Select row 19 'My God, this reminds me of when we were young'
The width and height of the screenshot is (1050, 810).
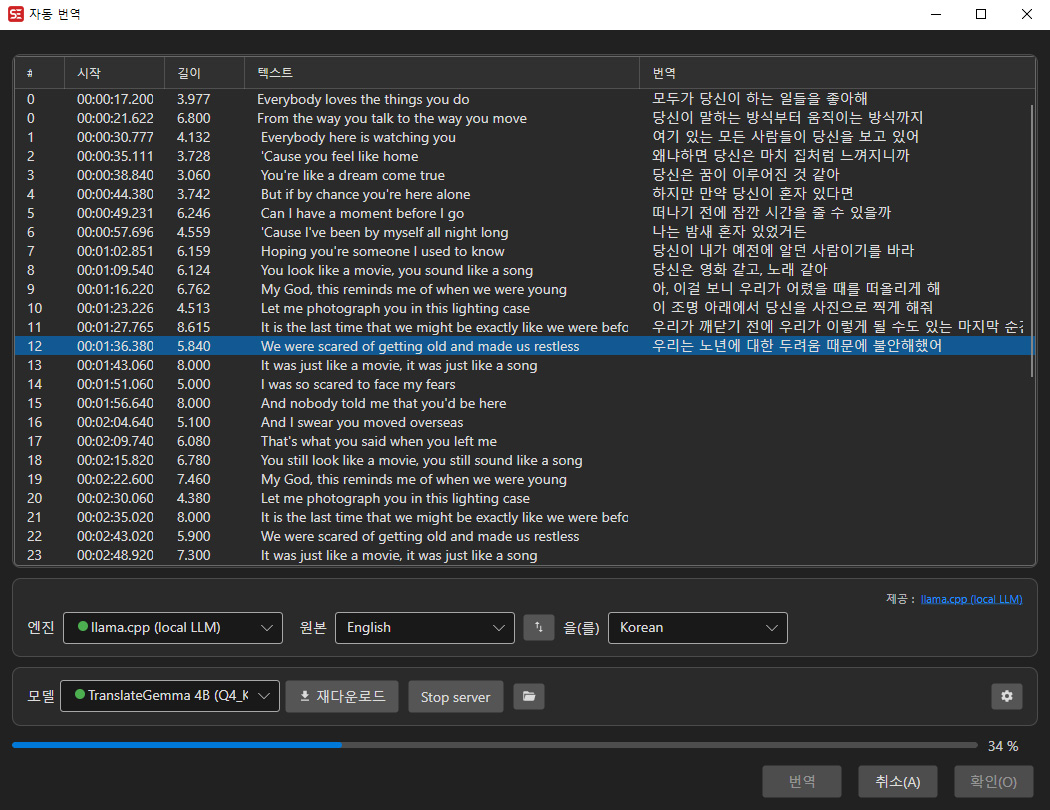522,479
